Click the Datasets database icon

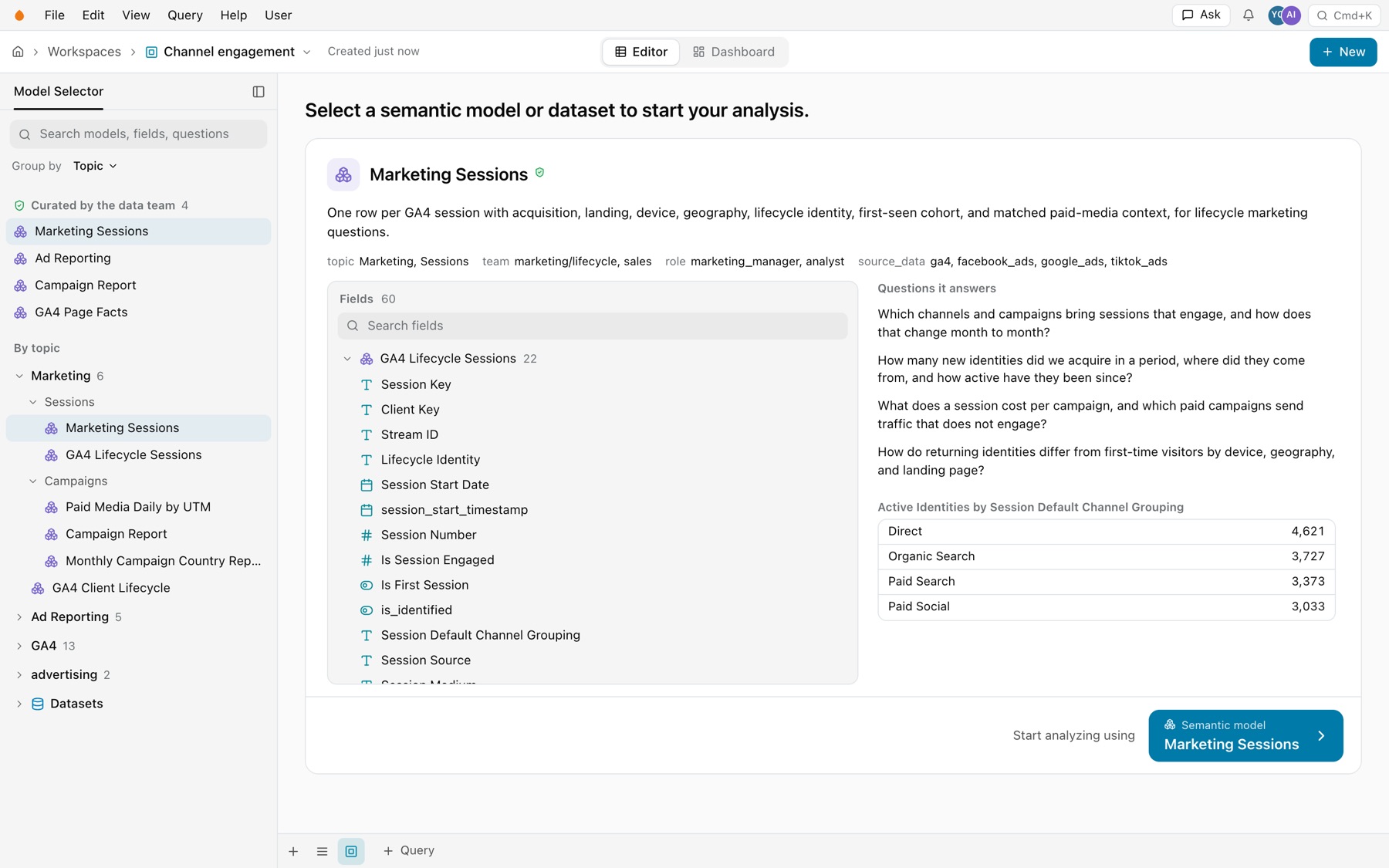point(37,704)
